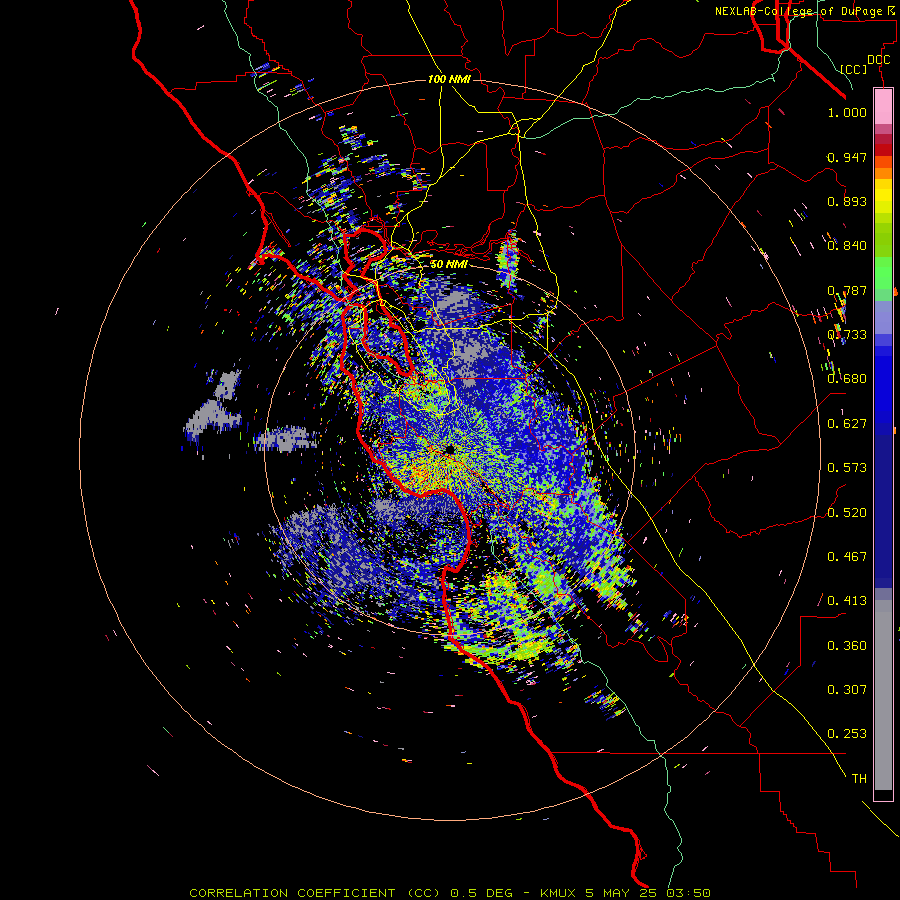The image size is (900, 900).
Task: Click the black radar site dot at ring center
Action: 449,449
